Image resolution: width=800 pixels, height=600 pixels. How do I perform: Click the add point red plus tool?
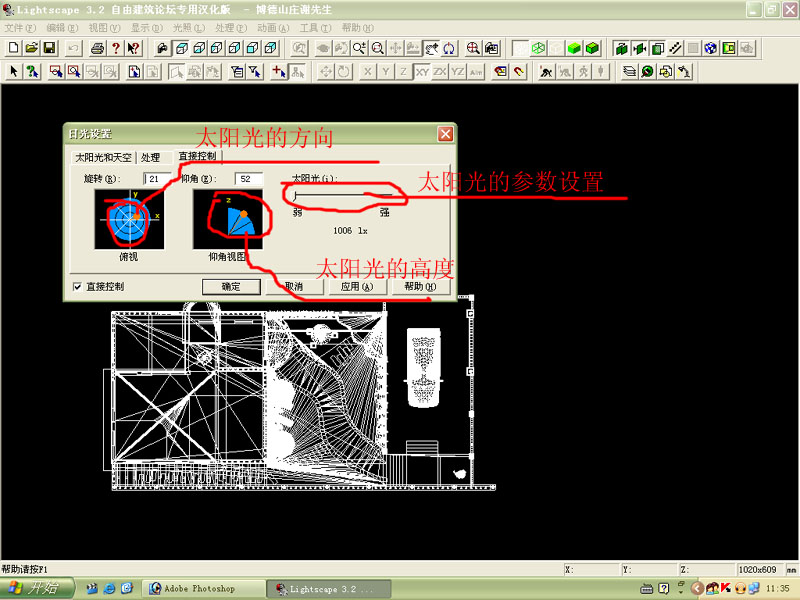pos(279,72)
